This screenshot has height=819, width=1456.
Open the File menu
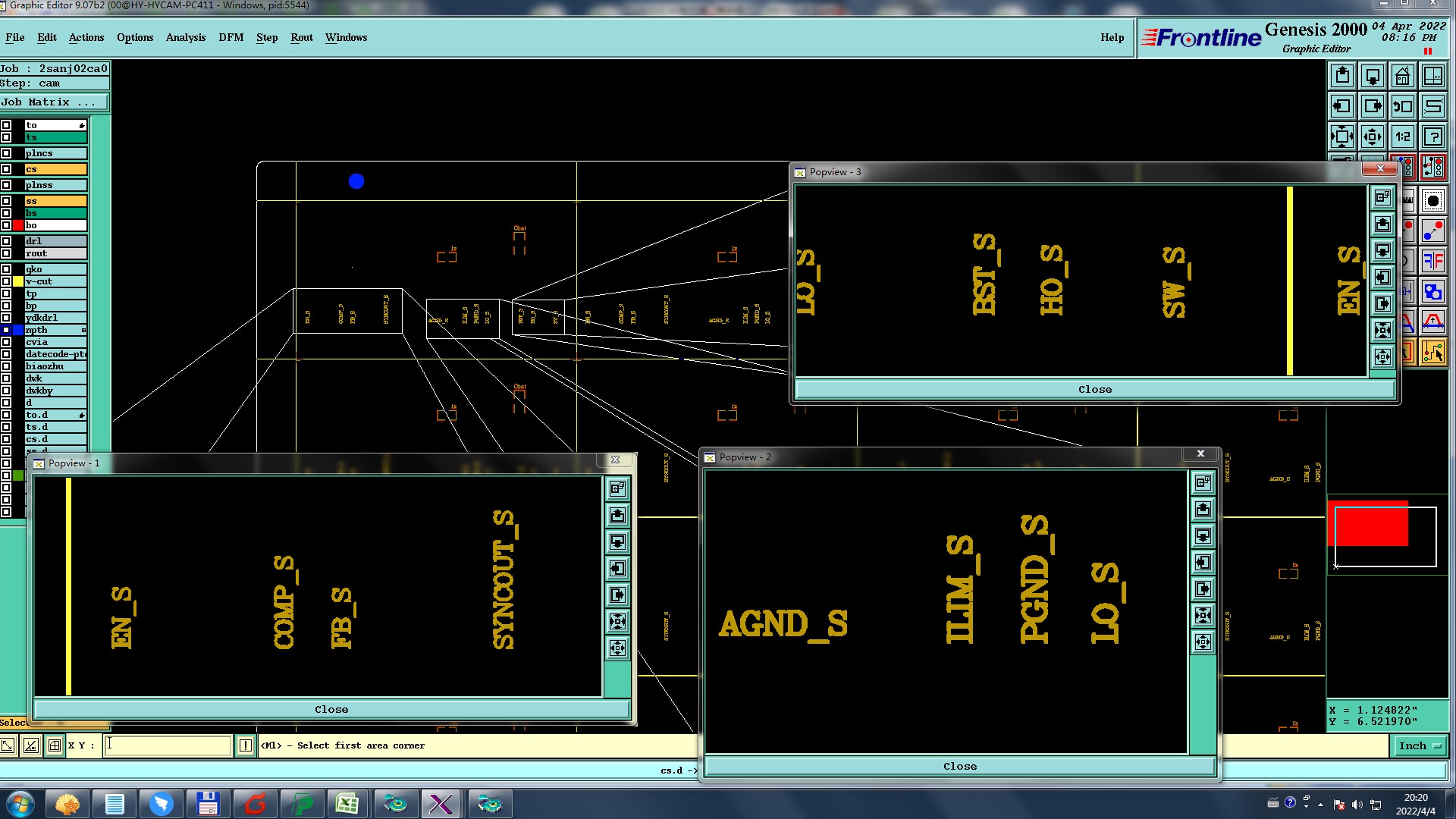click(15, 37)
